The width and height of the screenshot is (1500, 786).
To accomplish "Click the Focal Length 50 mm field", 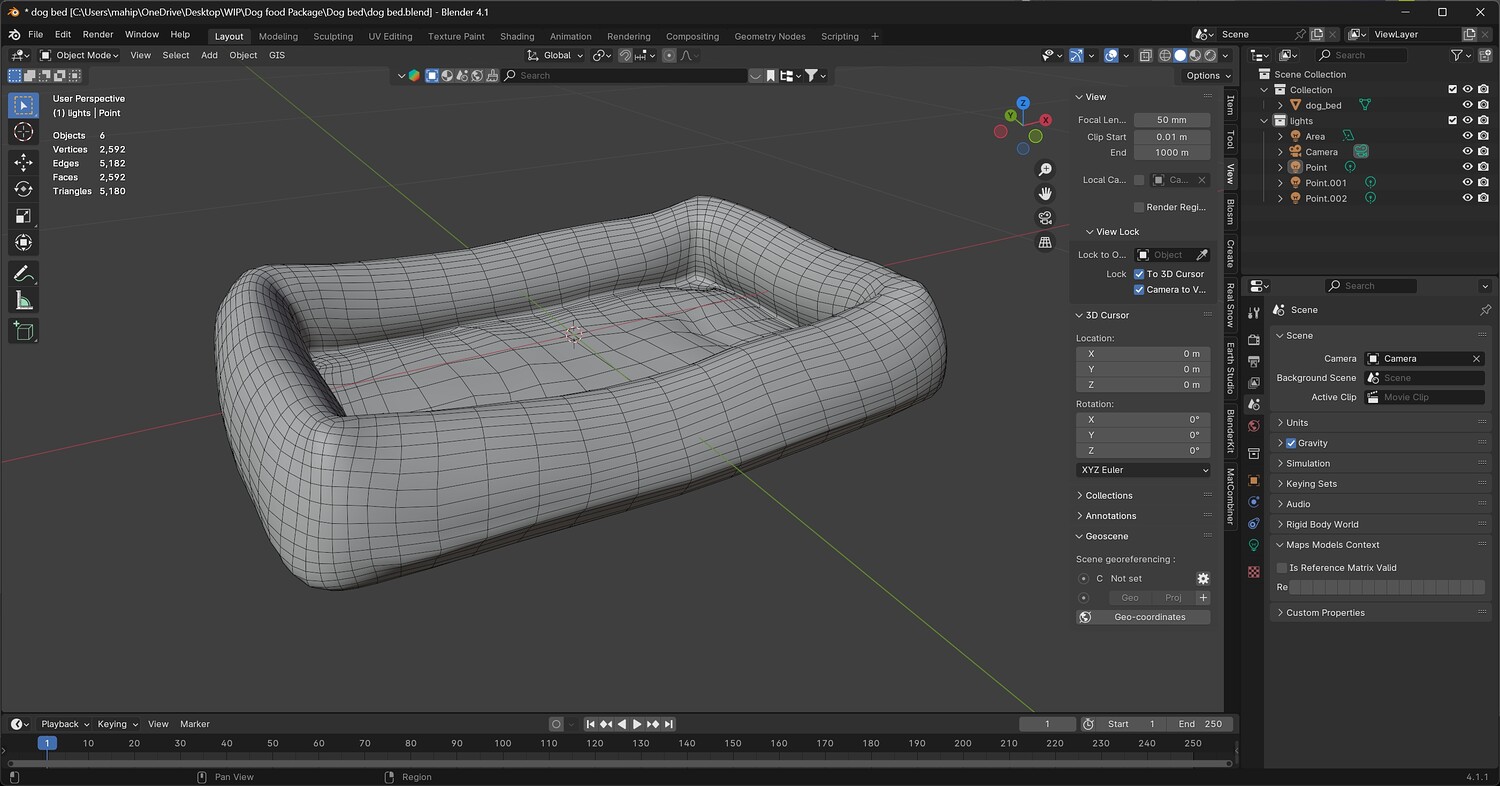I will (x=1171, y=120).
